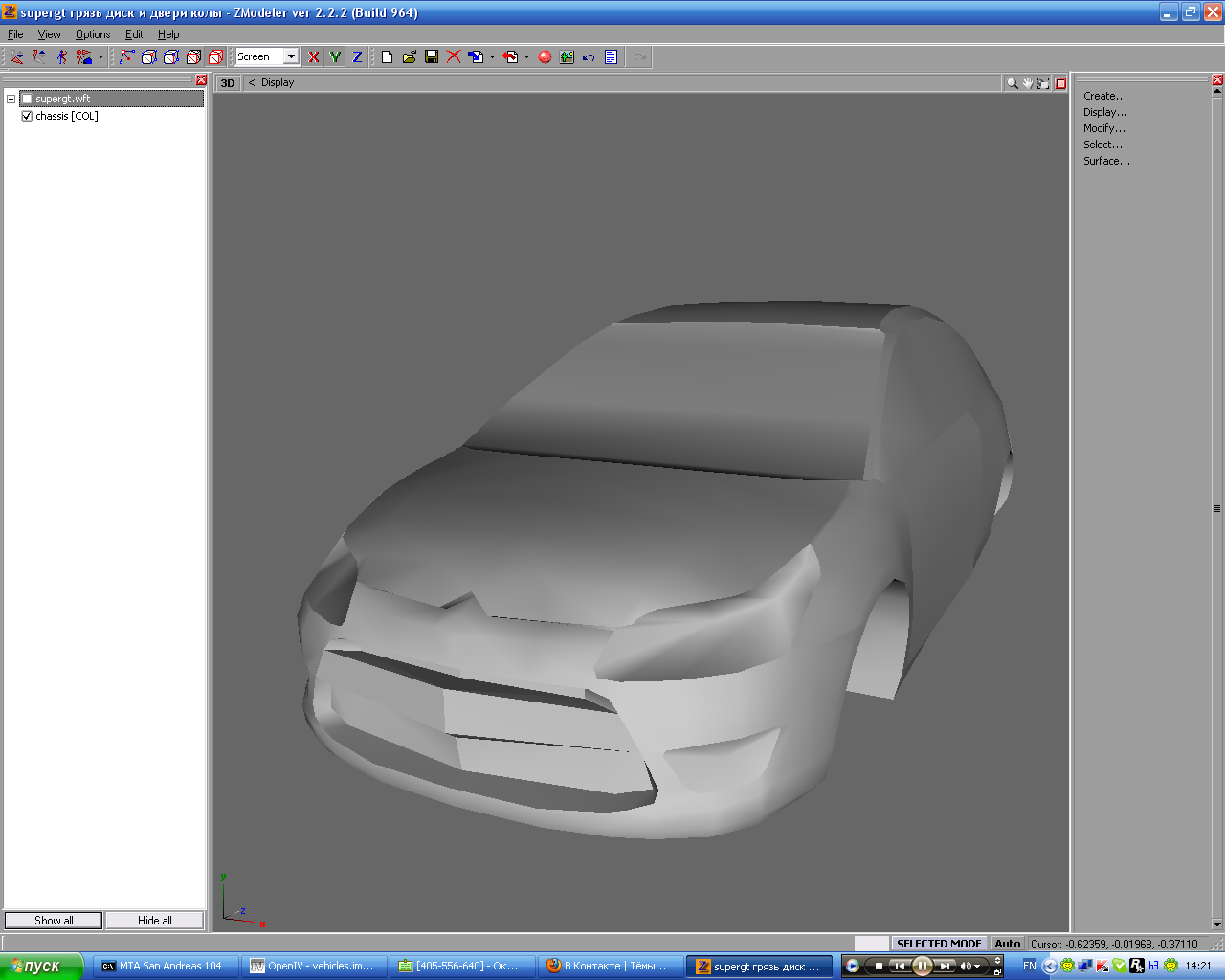Uncheck the chassis [COL] checkbox
Viewport: 1225px width, 980px height.
click(x=27, y=116)
